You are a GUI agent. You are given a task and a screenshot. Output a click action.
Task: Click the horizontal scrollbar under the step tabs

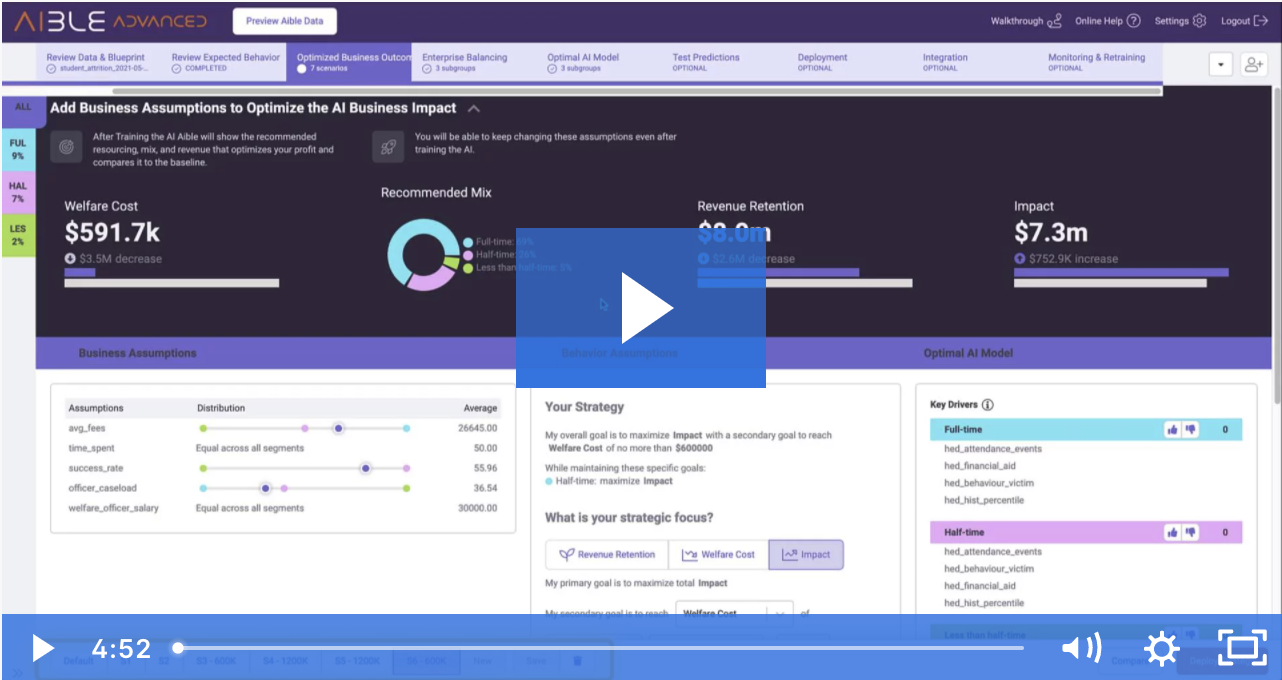(636, 91)
